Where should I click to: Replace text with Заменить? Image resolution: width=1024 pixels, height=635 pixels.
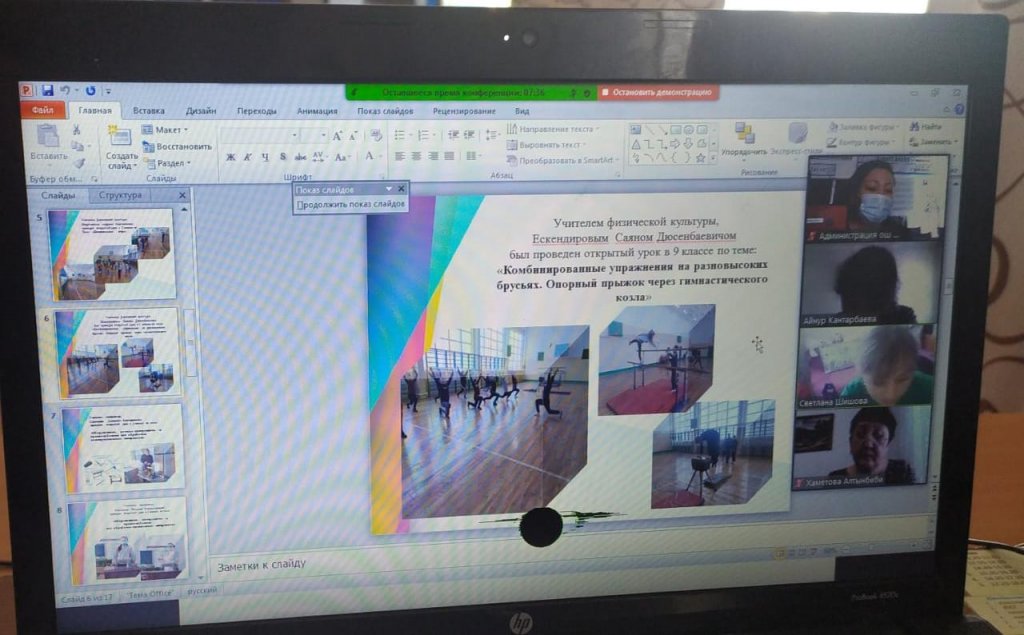(x=933, y=142)
